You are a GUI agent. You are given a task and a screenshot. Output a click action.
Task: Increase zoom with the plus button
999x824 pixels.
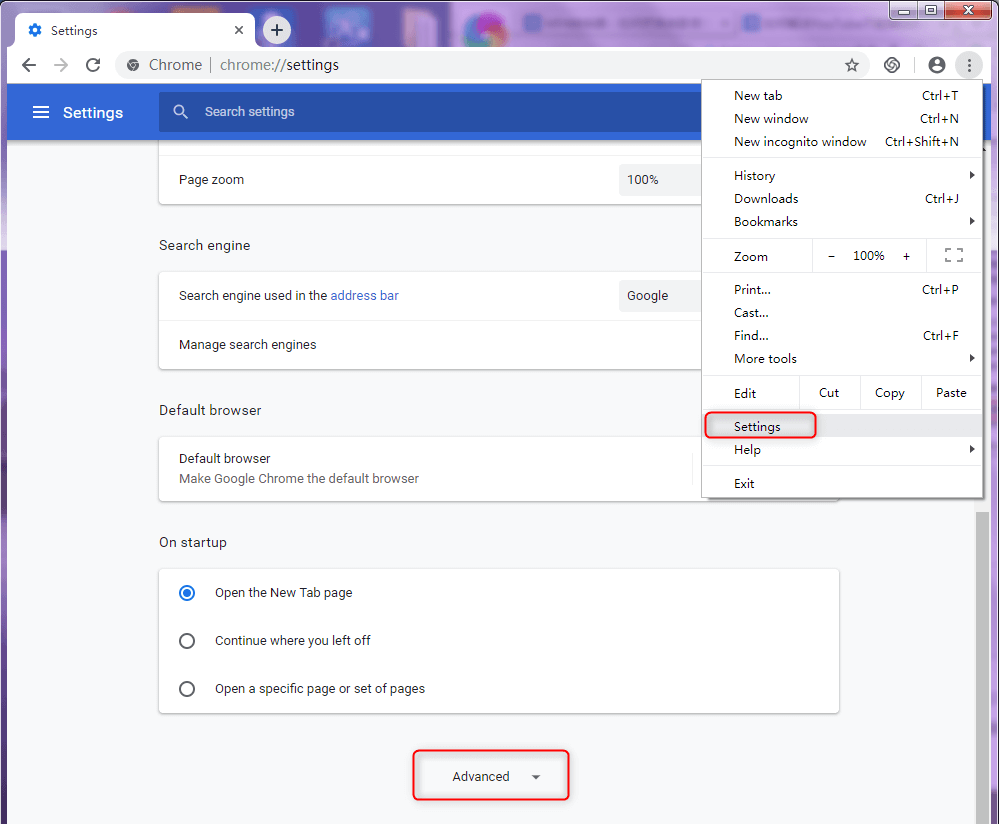point(906,256)
